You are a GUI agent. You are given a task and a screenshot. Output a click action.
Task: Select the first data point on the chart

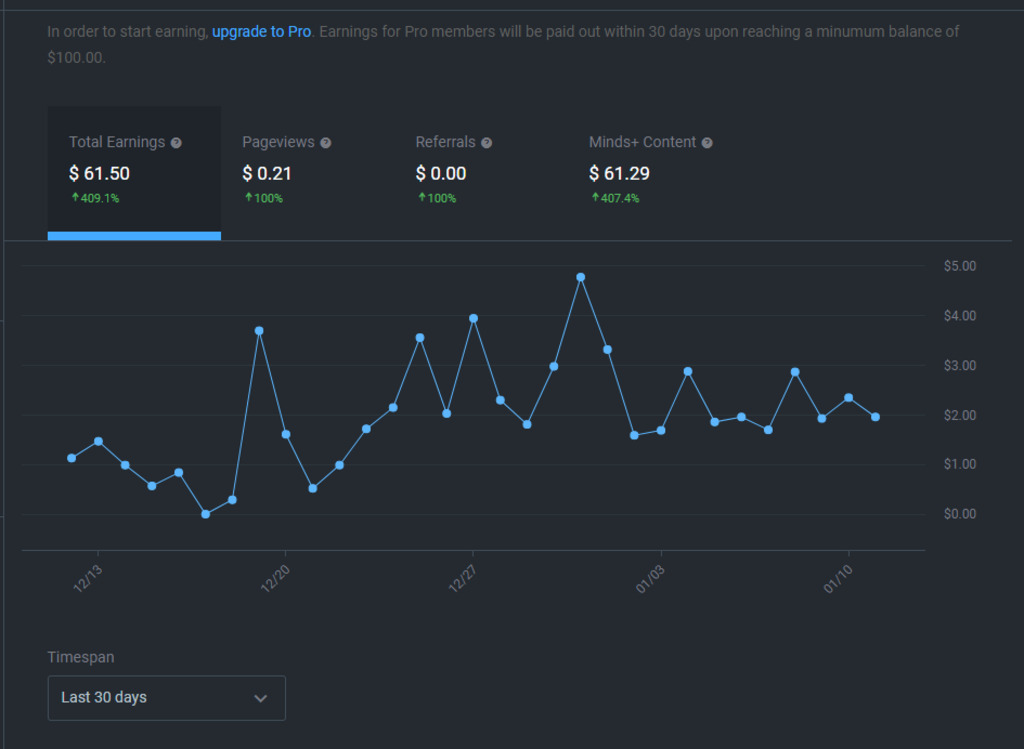pos(71,458)
